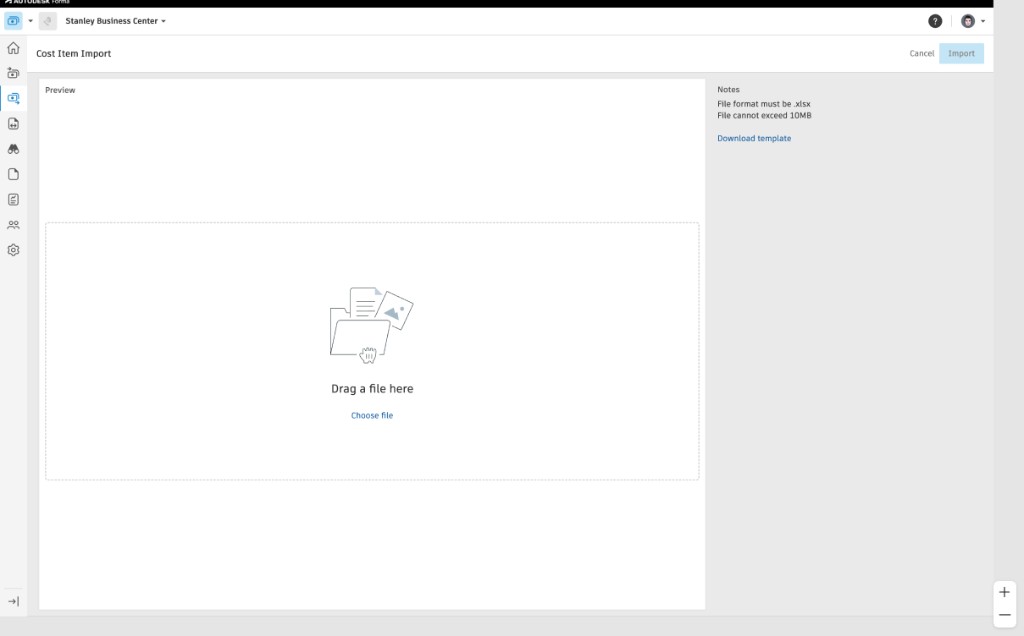Viewport: 1024px width, 636px height.
Task: Click 'File cannot exceed 10MB' note
Action: click(764, 116)
